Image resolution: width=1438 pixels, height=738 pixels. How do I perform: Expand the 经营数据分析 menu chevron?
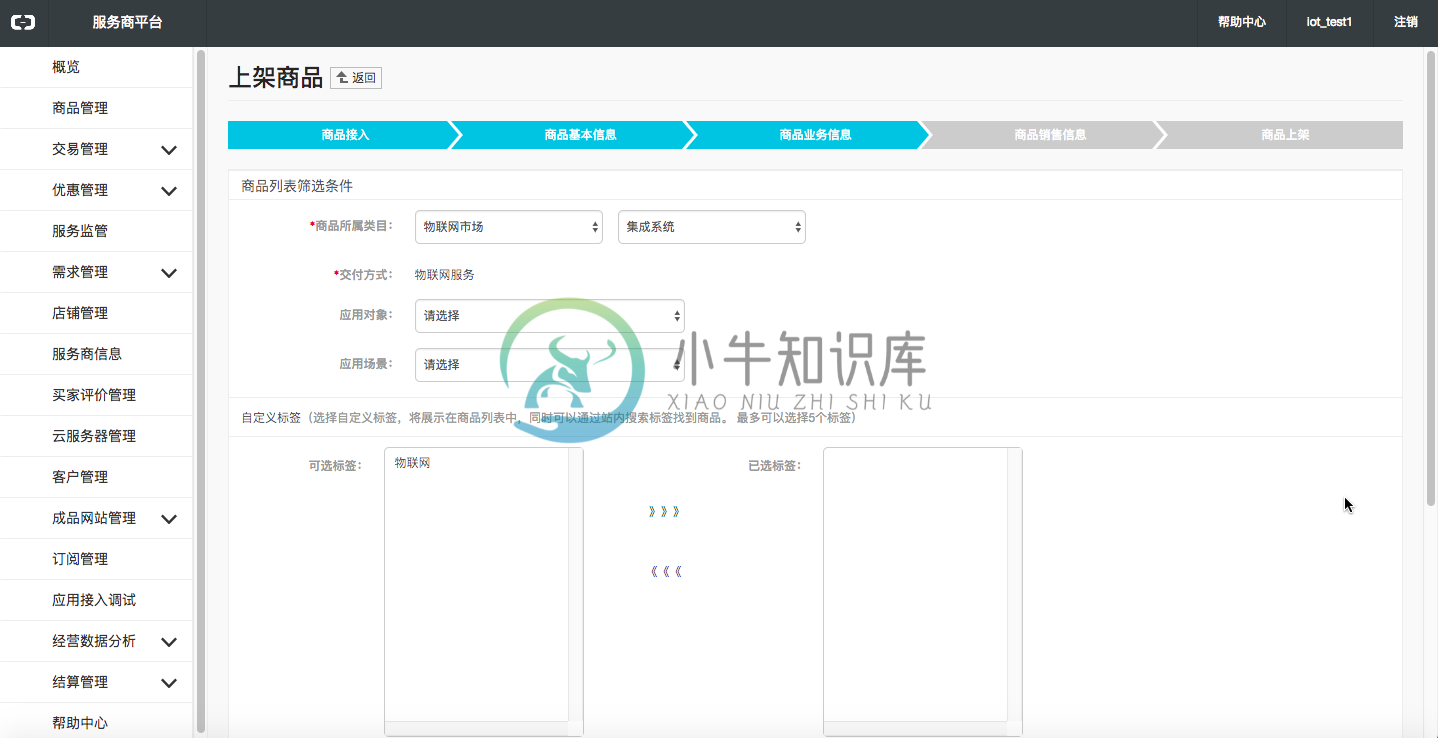click(169, 642)
